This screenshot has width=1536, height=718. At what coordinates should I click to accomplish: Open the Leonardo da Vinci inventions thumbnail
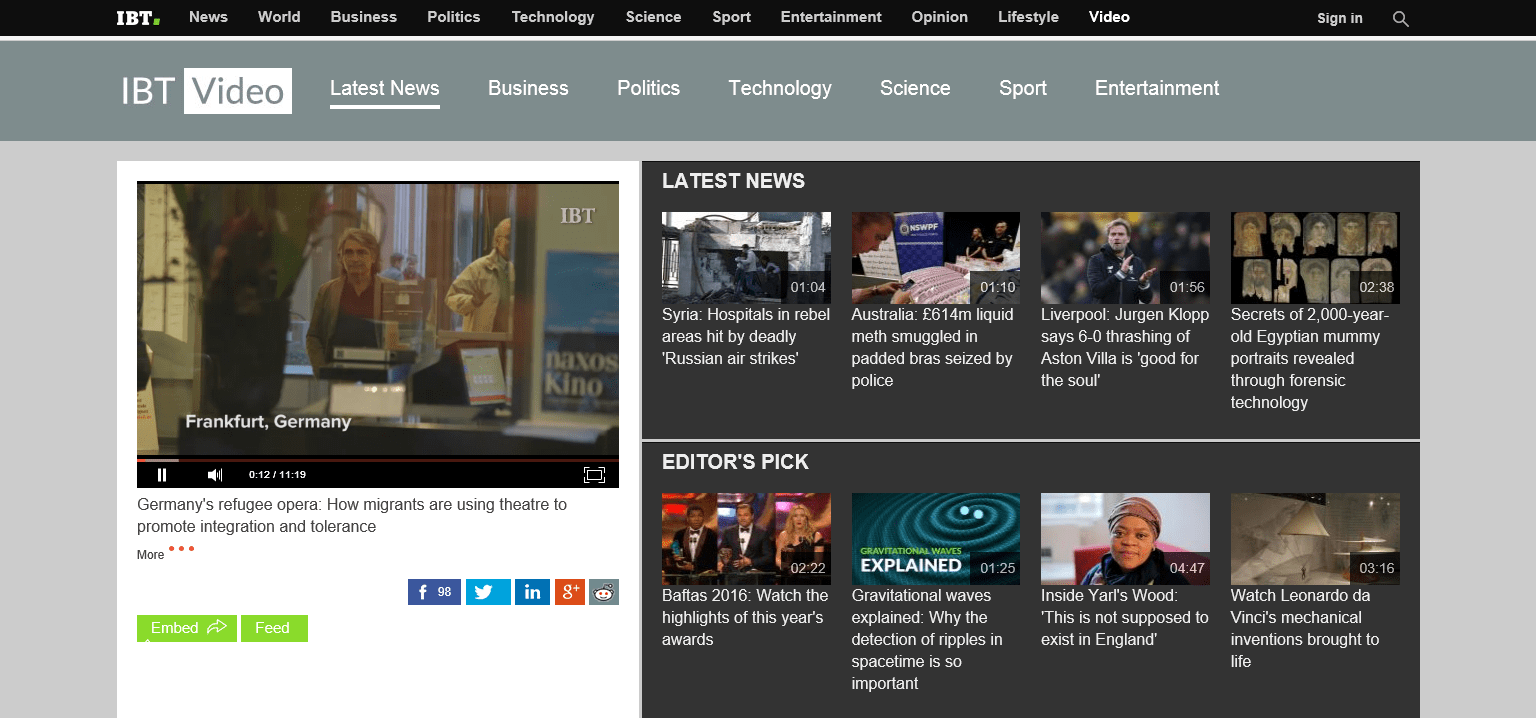pyautogui.click(x=1315, y=539)
